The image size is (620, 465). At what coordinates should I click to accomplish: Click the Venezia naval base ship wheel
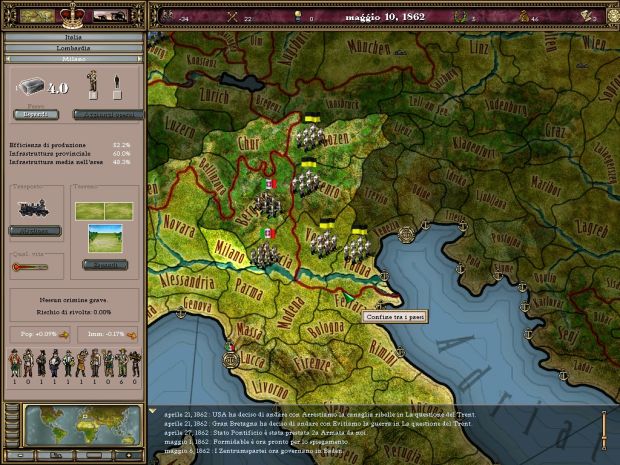coord(405,234)
